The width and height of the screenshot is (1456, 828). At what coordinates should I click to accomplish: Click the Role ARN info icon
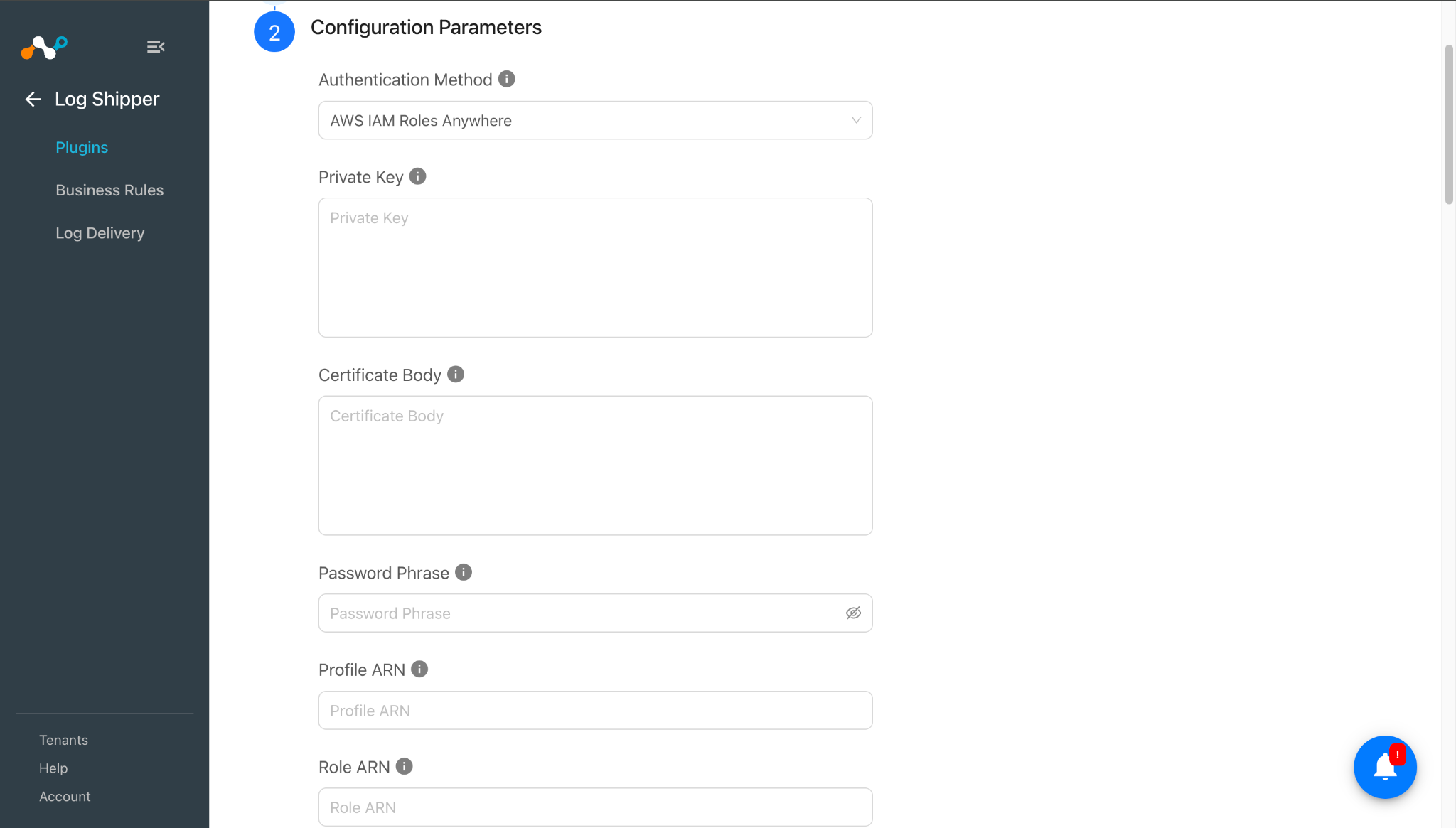pyautogui.click(x=404, y=766)
